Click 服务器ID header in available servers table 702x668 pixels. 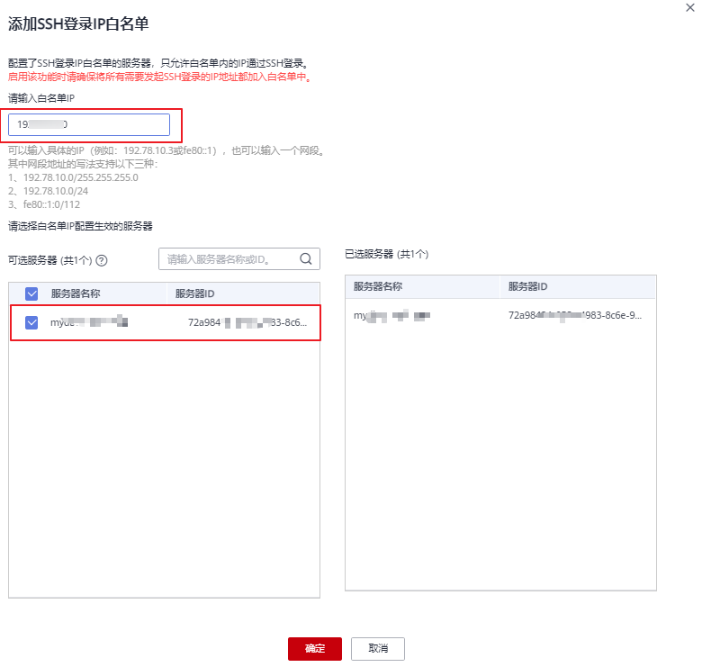coord(195,294)
